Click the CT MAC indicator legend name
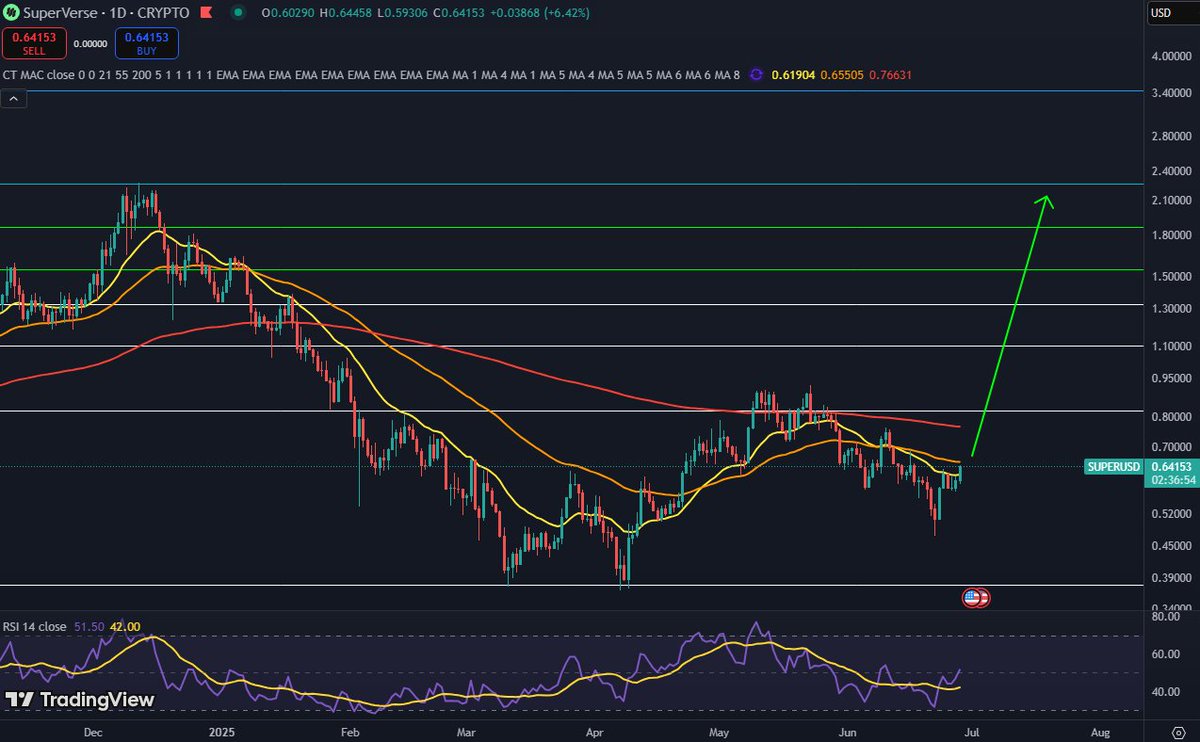Image resolution: width=1200 pixels, height=742 pixels. 41,75
